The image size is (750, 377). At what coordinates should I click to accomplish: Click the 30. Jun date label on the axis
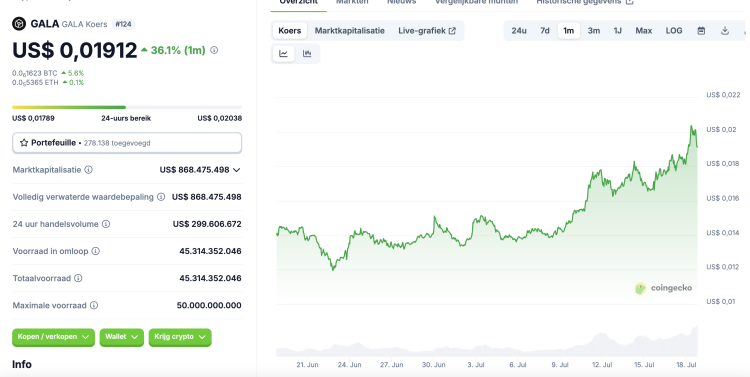click(x=433, y=365)
